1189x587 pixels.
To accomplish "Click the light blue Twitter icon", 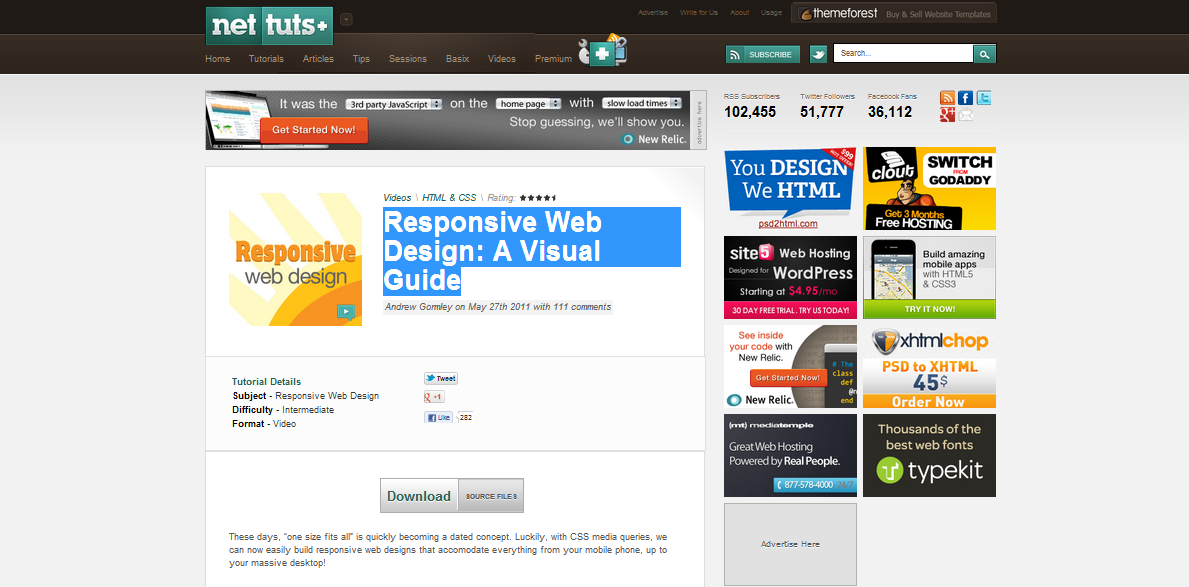I will [x=984, y=98].
